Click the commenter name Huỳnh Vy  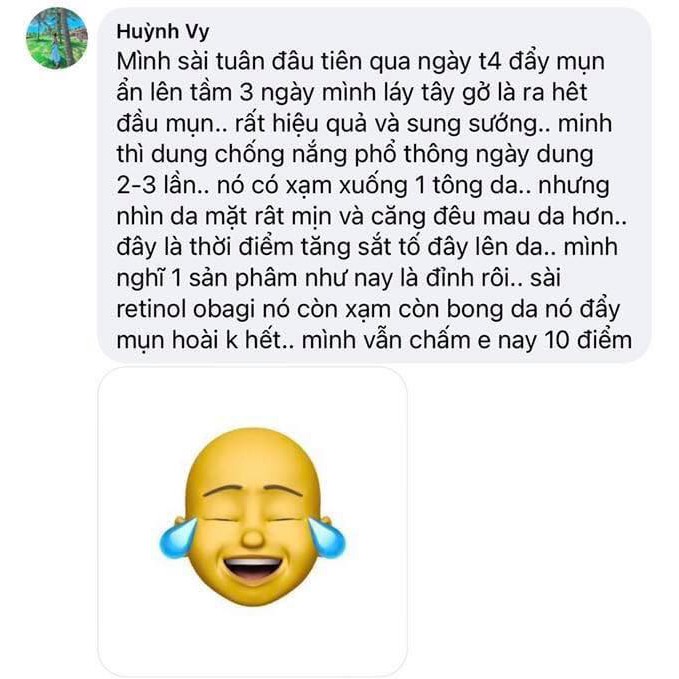[162, 32]
